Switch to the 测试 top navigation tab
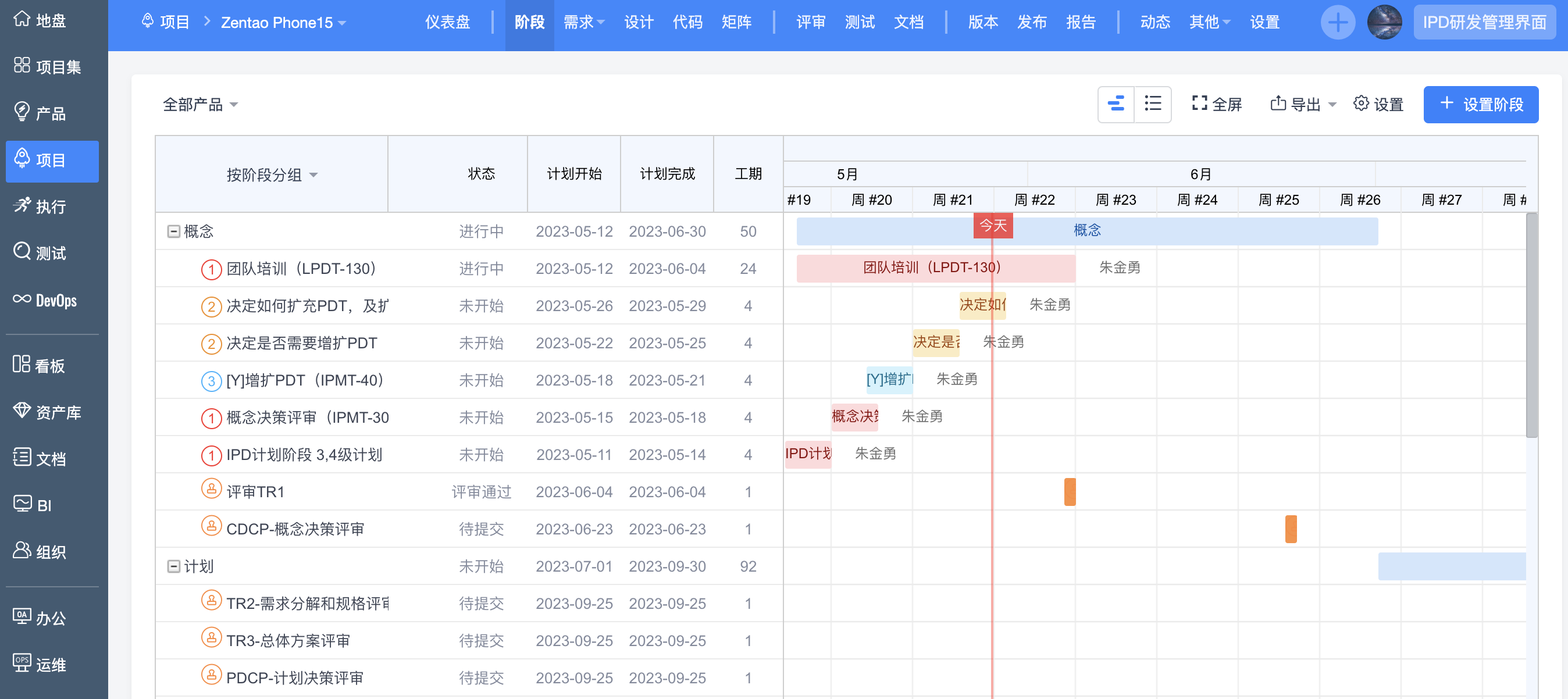The height and width of the screenshot is (699, 1568). pos(860,23)
